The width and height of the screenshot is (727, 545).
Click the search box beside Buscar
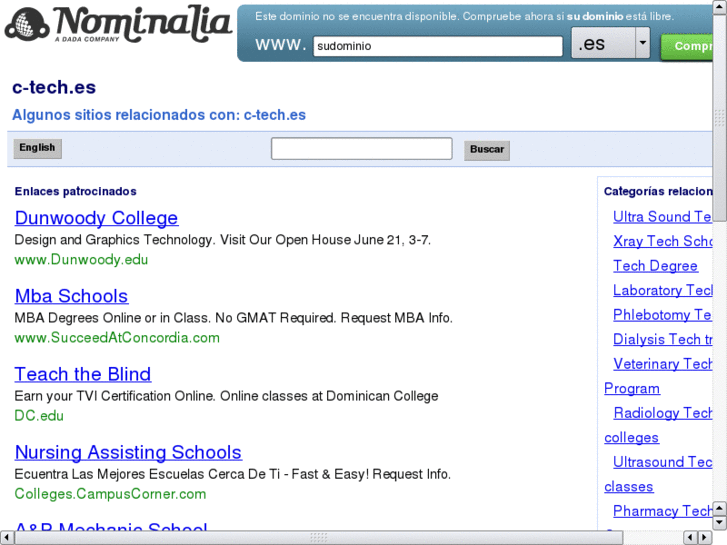[361, 148]
